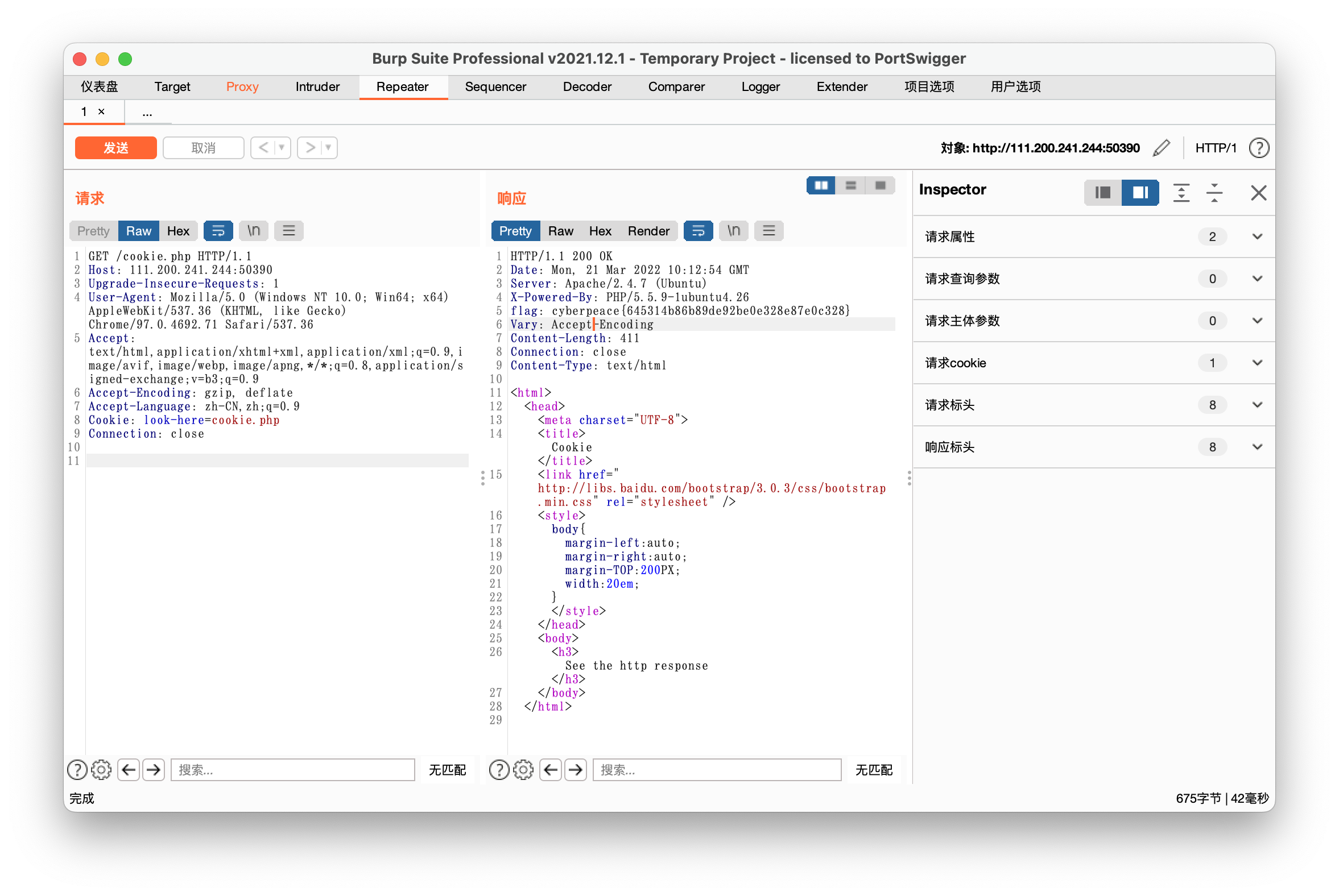This screenshot has width=1339, height=896.
Task: Open request search settings gear
Action: click(x=101, y=770)
